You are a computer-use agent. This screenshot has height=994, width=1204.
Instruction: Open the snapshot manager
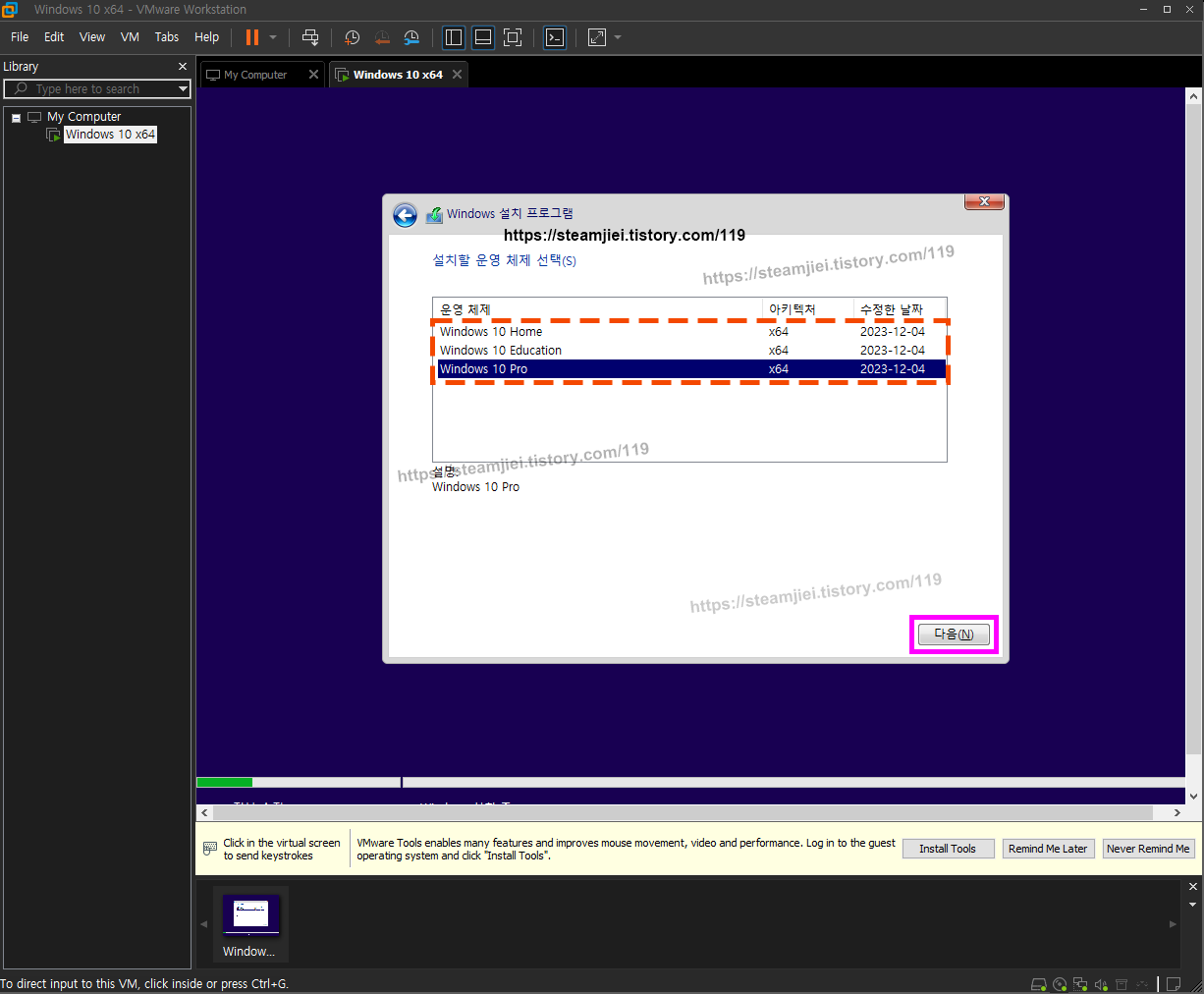411,37
